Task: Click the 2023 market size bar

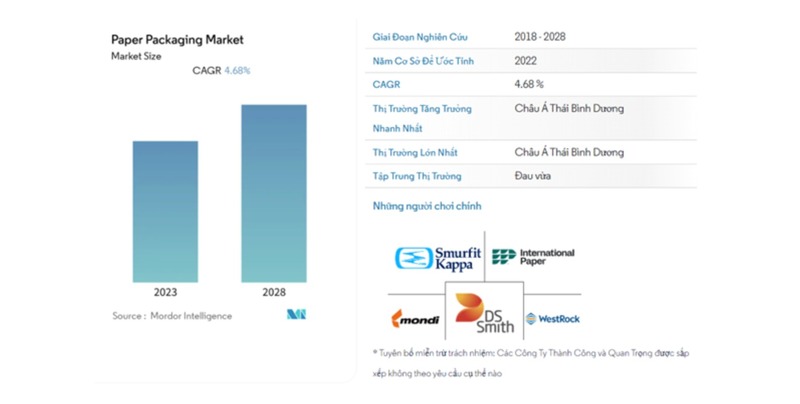Action: coord(165,211)
